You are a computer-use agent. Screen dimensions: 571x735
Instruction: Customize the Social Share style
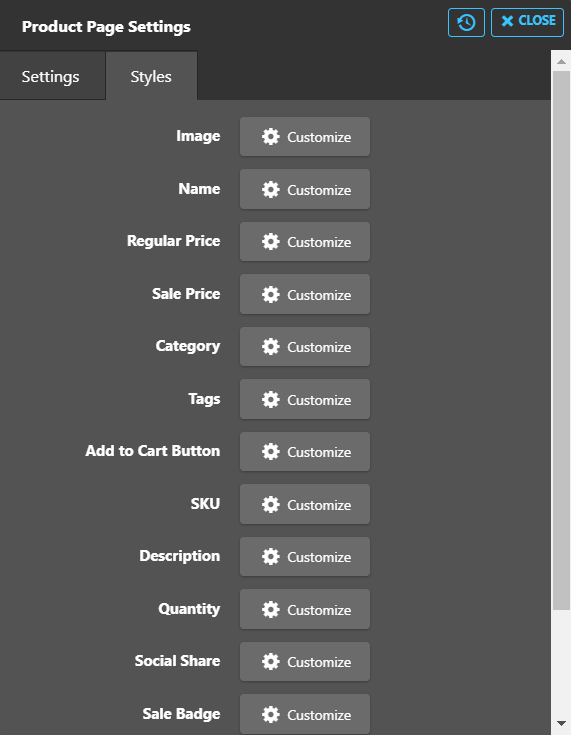pos(305,662)
